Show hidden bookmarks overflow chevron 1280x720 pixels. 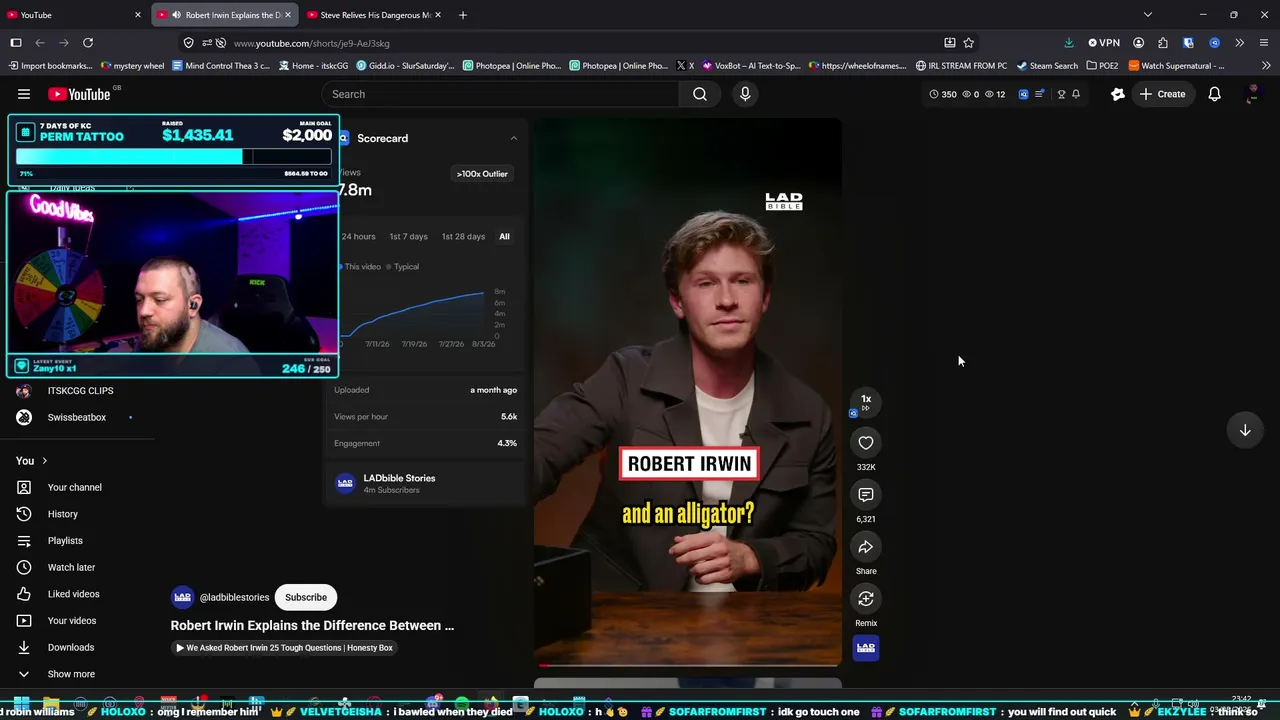tap(1266, 66)
